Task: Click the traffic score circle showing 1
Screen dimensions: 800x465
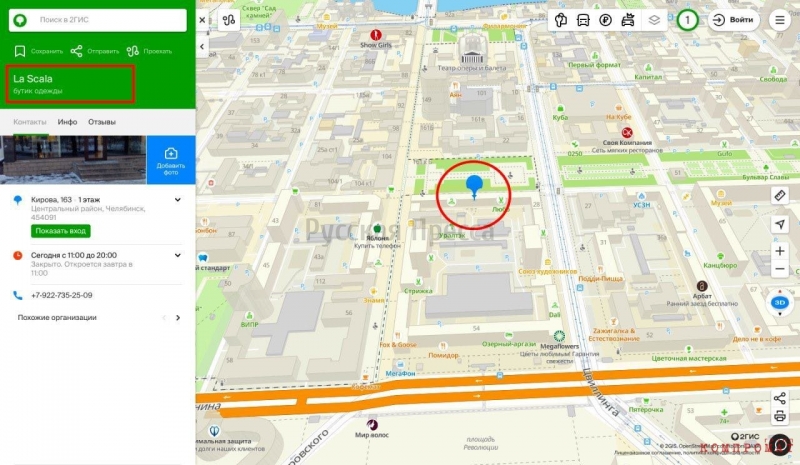Action: point(687,20)
